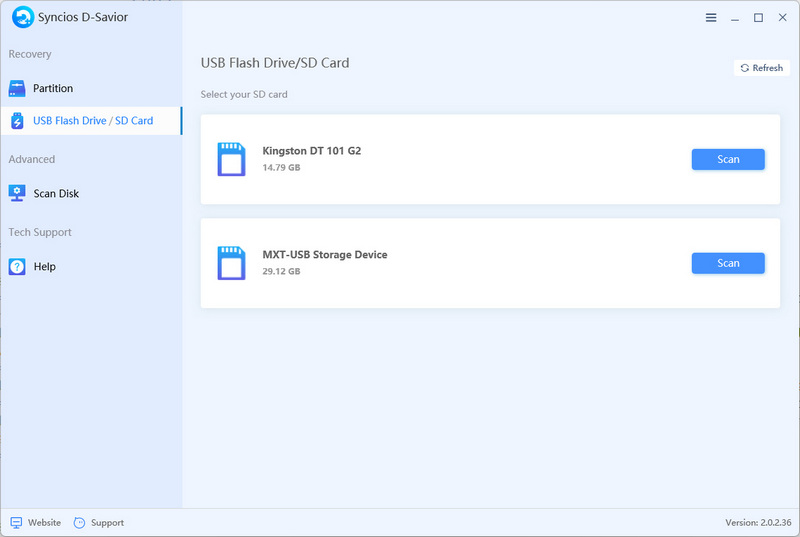Click the MXT-USB Storage Device name
This screenshot has width=800, height=537.
click(324, 254)
